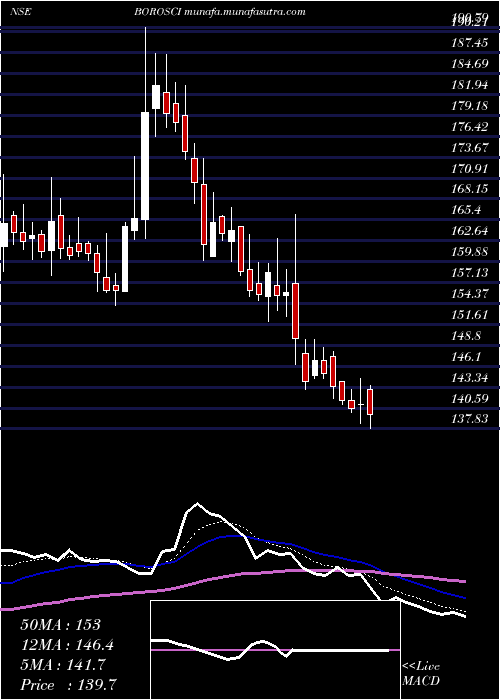The width and height of the screenshot is (500, 700).
Task: Click the 50MA : 153 readout
Action: point(61,625)
